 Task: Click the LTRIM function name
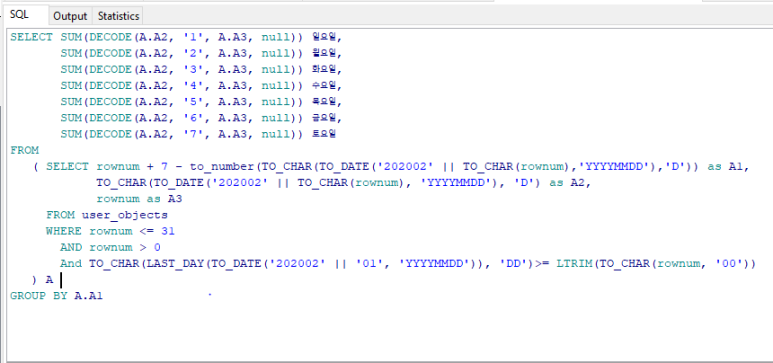pos(574,263)
